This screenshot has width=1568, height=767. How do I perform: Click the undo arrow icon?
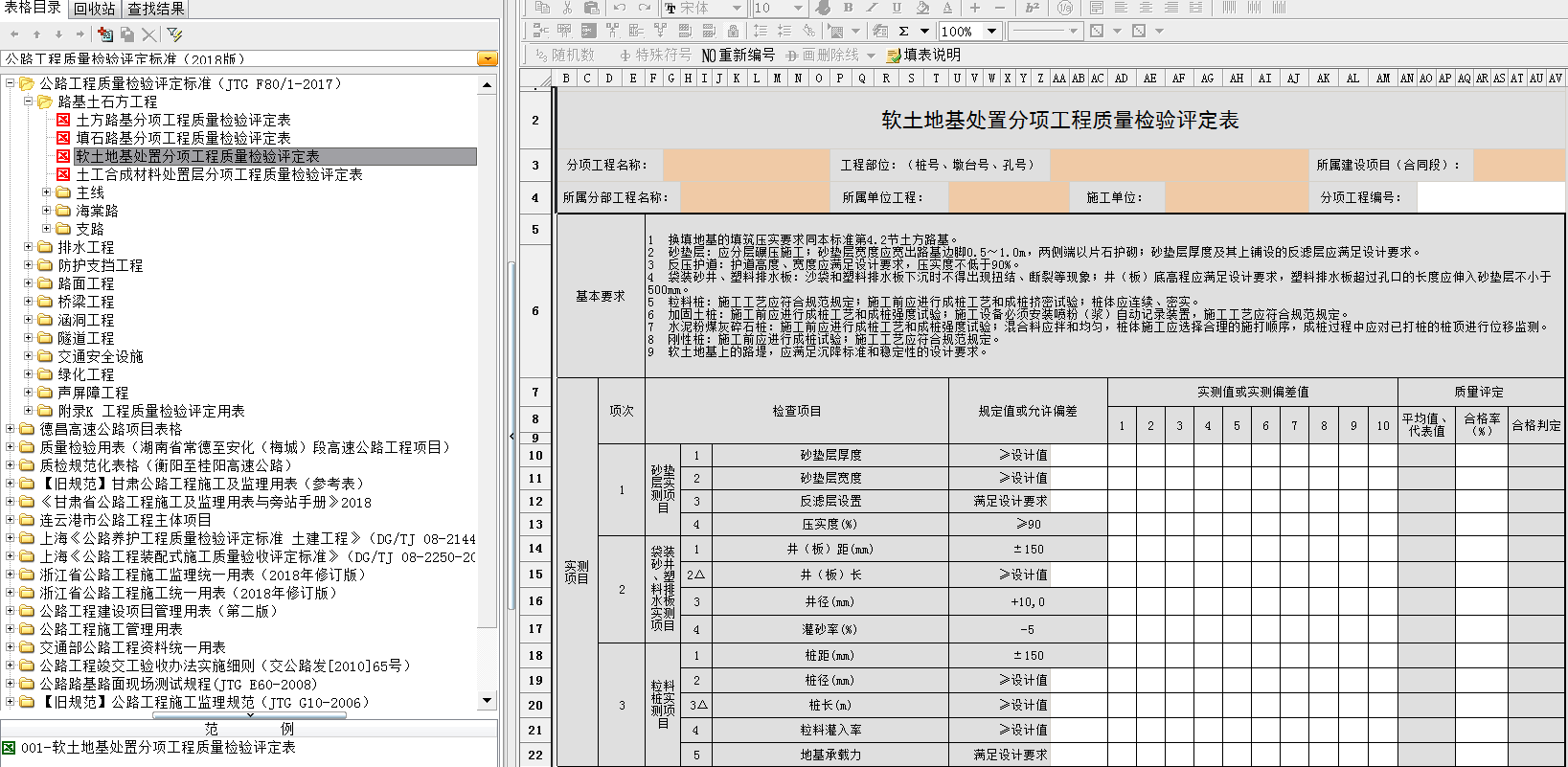pos(620,8)
